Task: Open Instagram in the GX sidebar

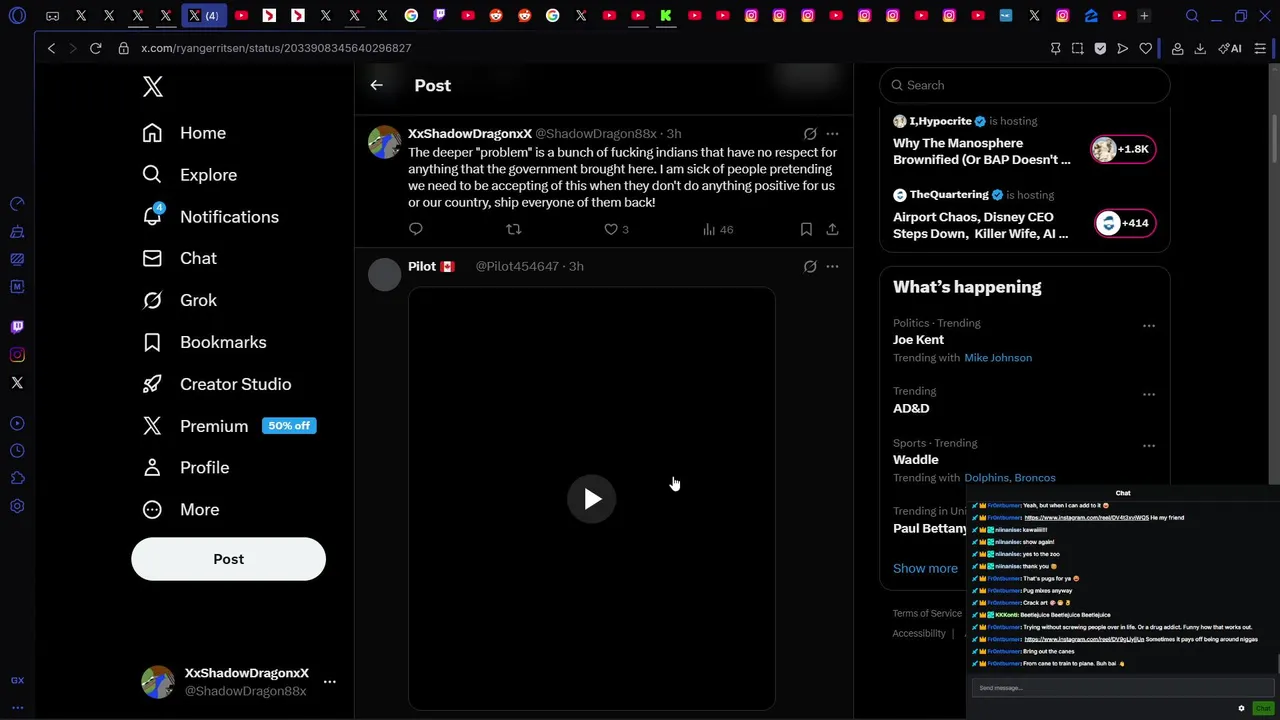Action: pos(17,355)
